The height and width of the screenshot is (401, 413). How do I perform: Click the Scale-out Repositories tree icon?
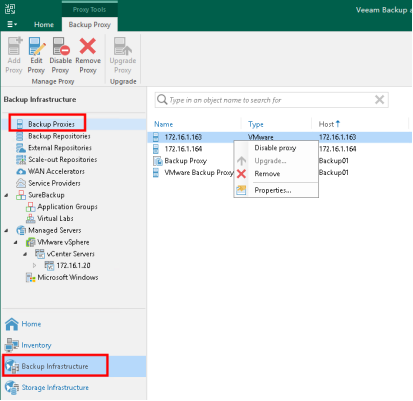pos(21,159)
